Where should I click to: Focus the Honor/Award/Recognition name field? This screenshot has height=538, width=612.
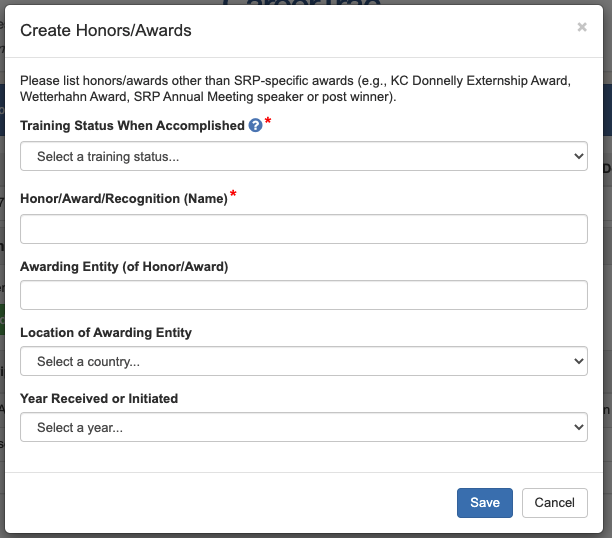303,229
